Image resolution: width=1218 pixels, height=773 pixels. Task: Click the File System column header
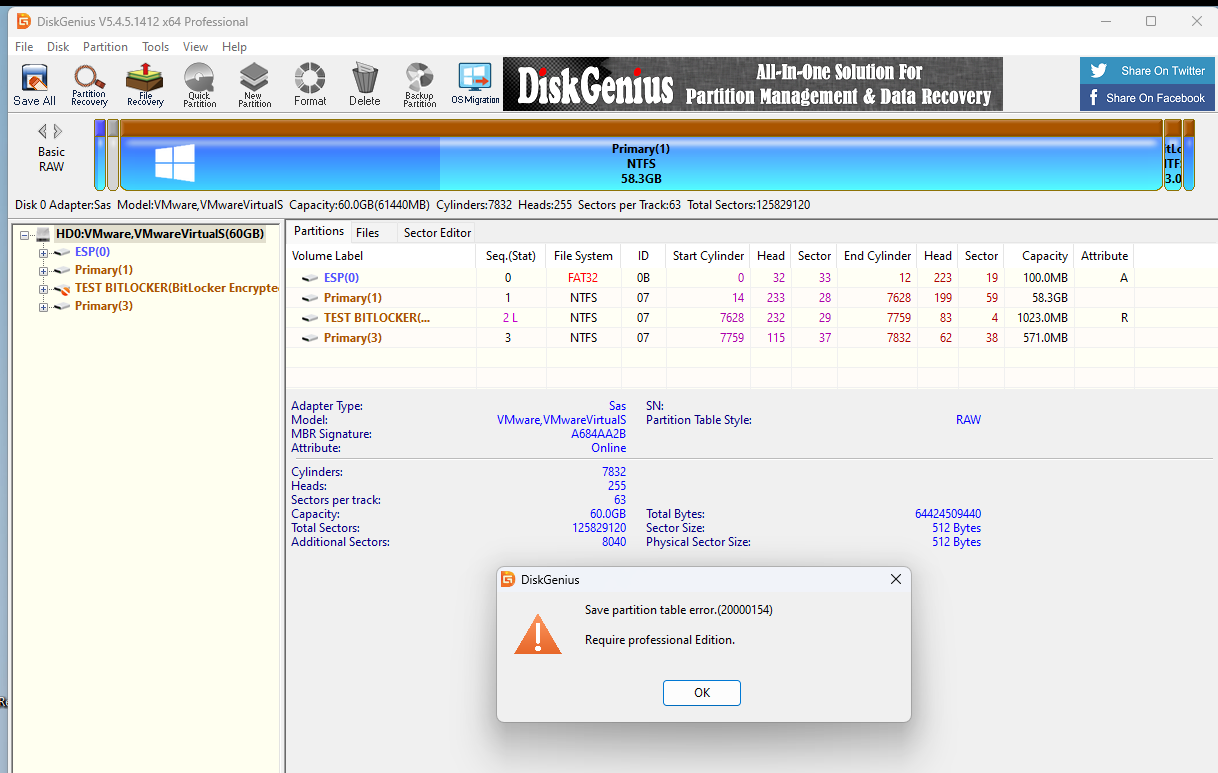point(583,256)
